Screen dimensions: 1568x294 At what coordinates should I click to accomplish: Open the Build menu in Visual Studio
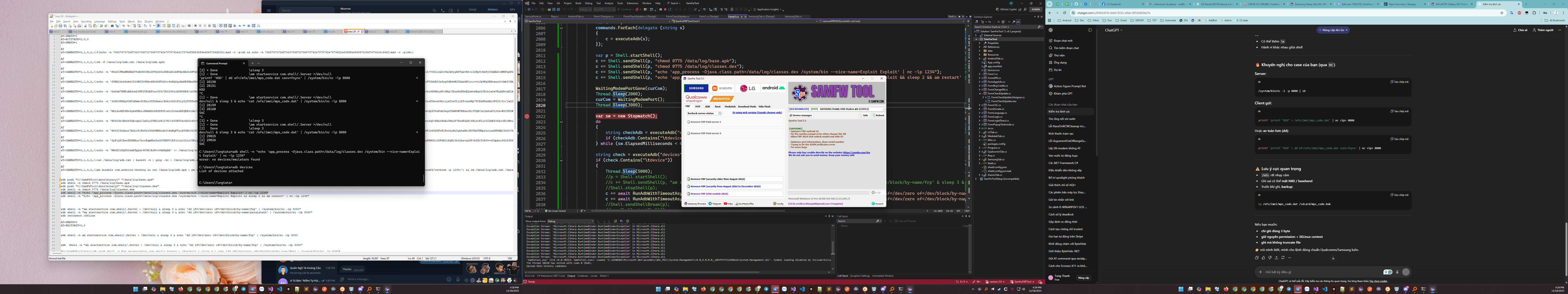coord(578,3)
